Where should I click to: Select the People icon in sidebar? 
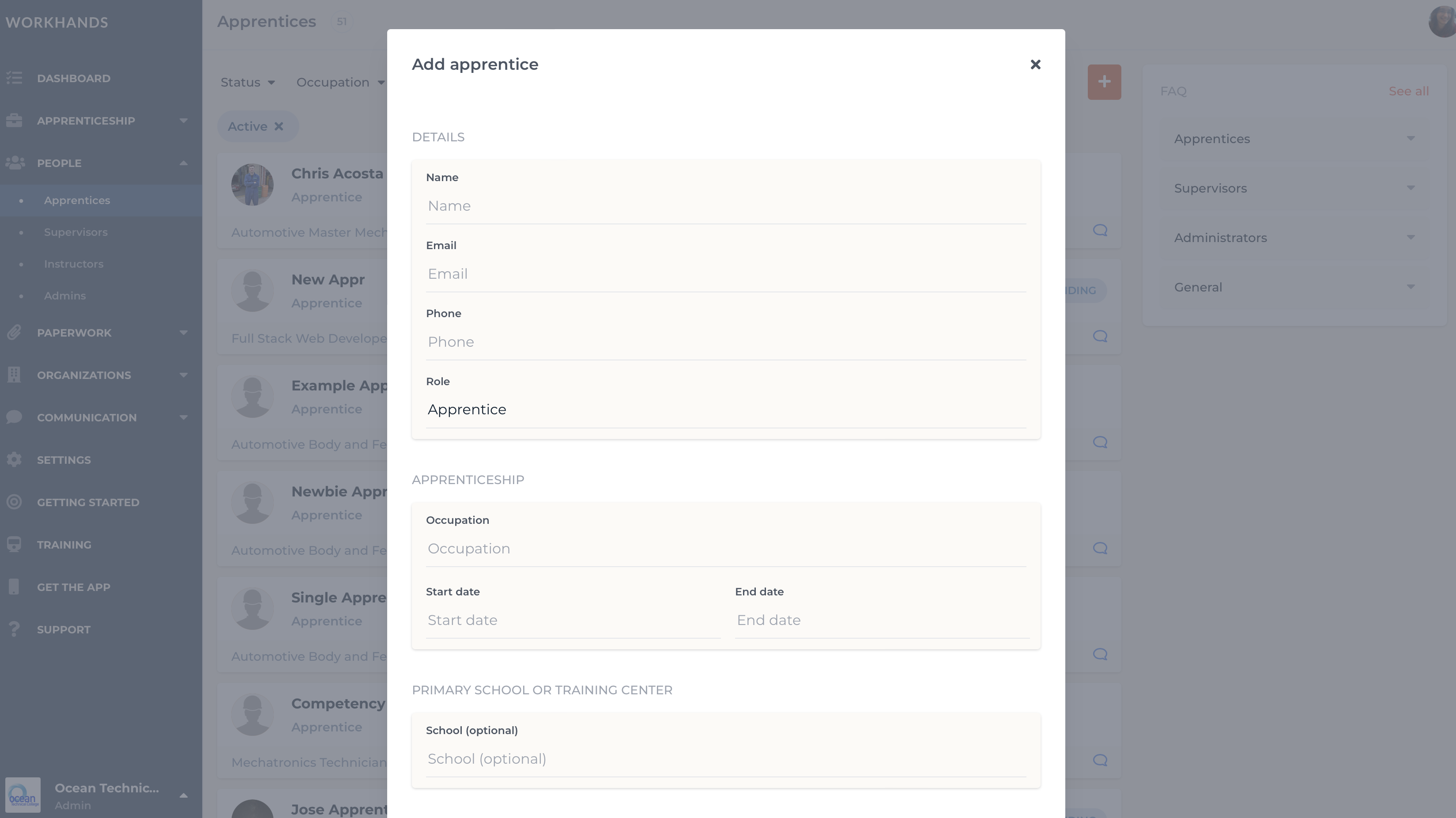(15, 163)
